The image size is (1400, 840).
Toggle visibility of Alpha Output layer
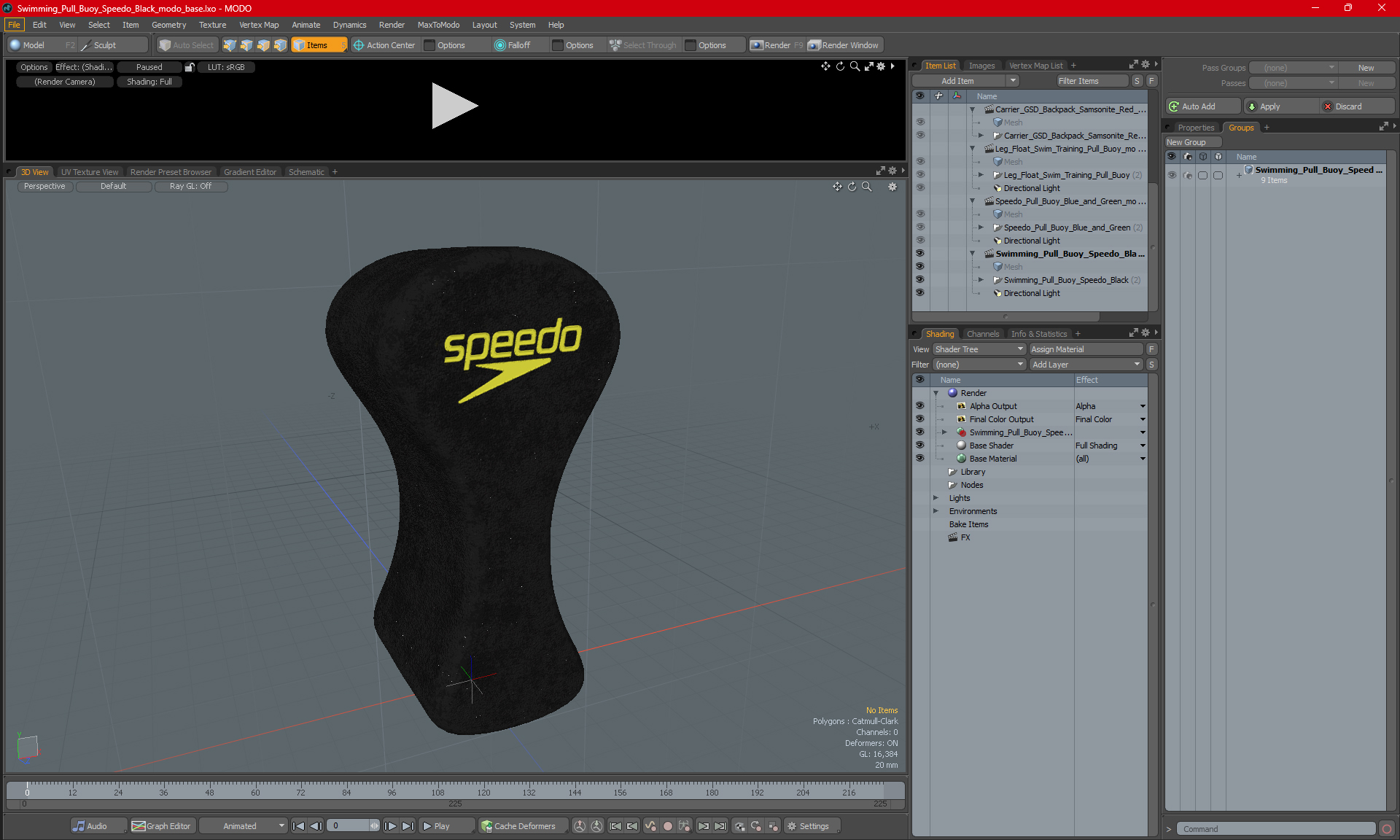click(919, 406)
